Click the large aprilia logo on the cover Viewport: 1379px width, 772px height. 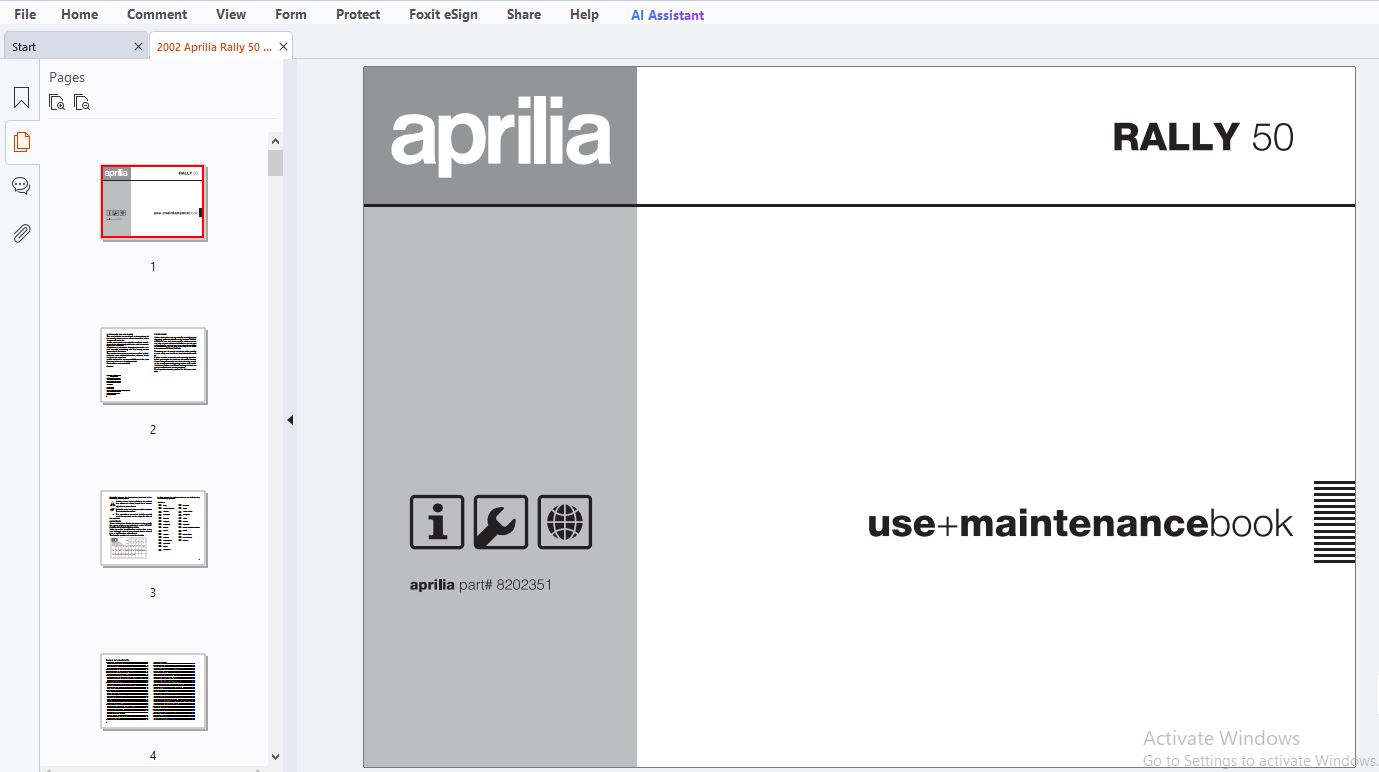pos(500,136)
